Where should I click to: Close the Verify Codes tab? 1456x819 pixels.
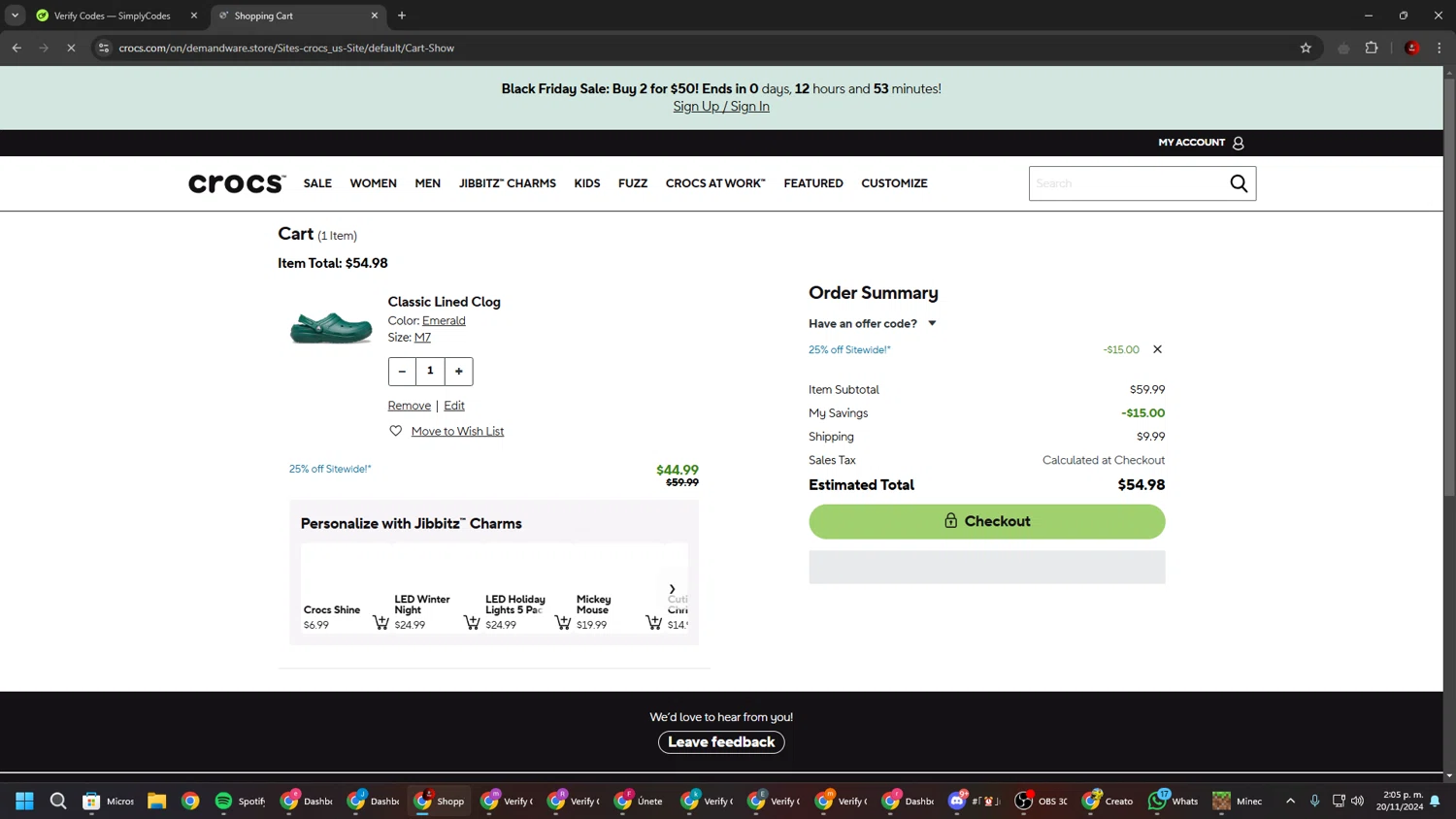point(194,16)
